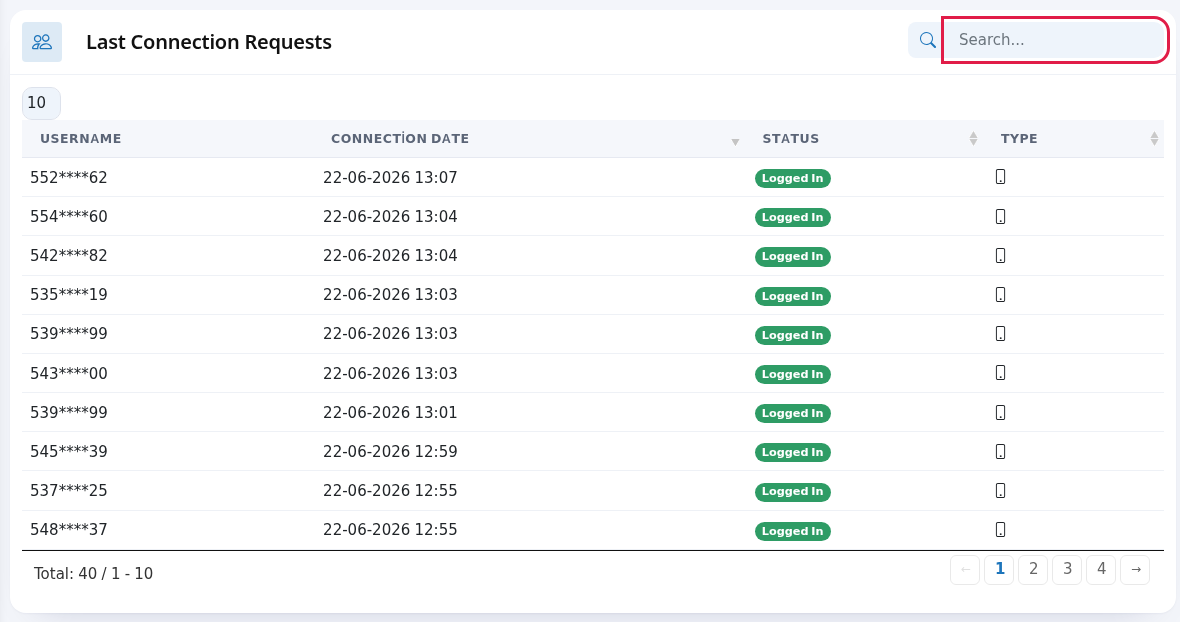Screen dimensions: 1180x622
Task: Select pagination page 1
Action: pyautogui.click(x=999, y=569)
